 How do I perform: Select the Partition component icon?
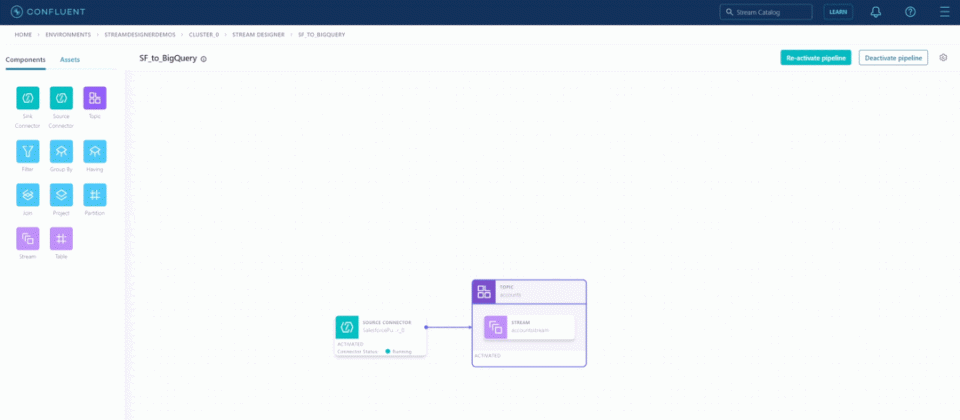point(95,195)
